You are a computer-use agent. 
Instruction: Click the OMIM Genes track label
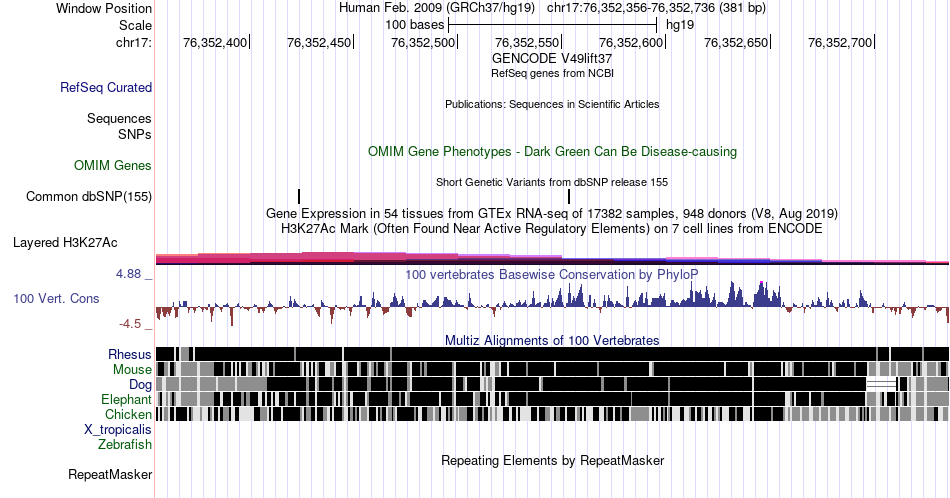click(113, 165)
